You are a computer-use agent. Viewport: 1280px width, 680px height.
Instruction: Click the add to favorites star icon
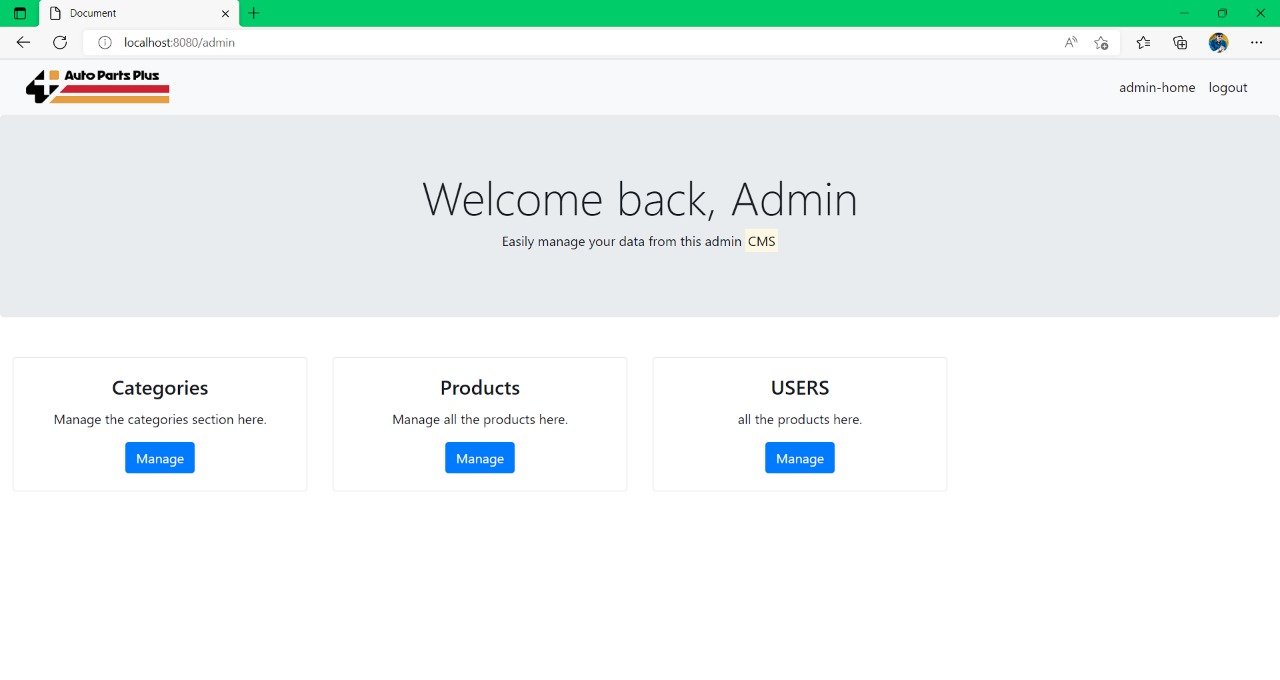point(1102,43)
